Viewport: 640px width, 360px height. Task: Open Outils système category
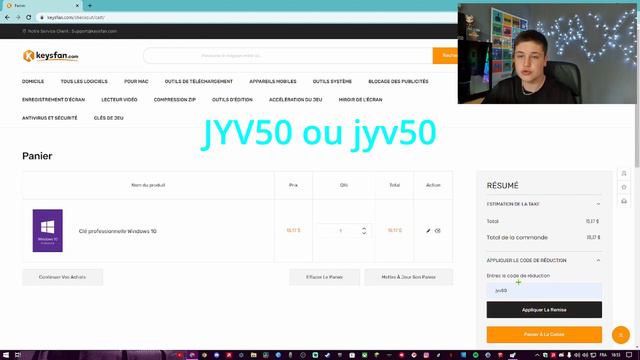332,82
